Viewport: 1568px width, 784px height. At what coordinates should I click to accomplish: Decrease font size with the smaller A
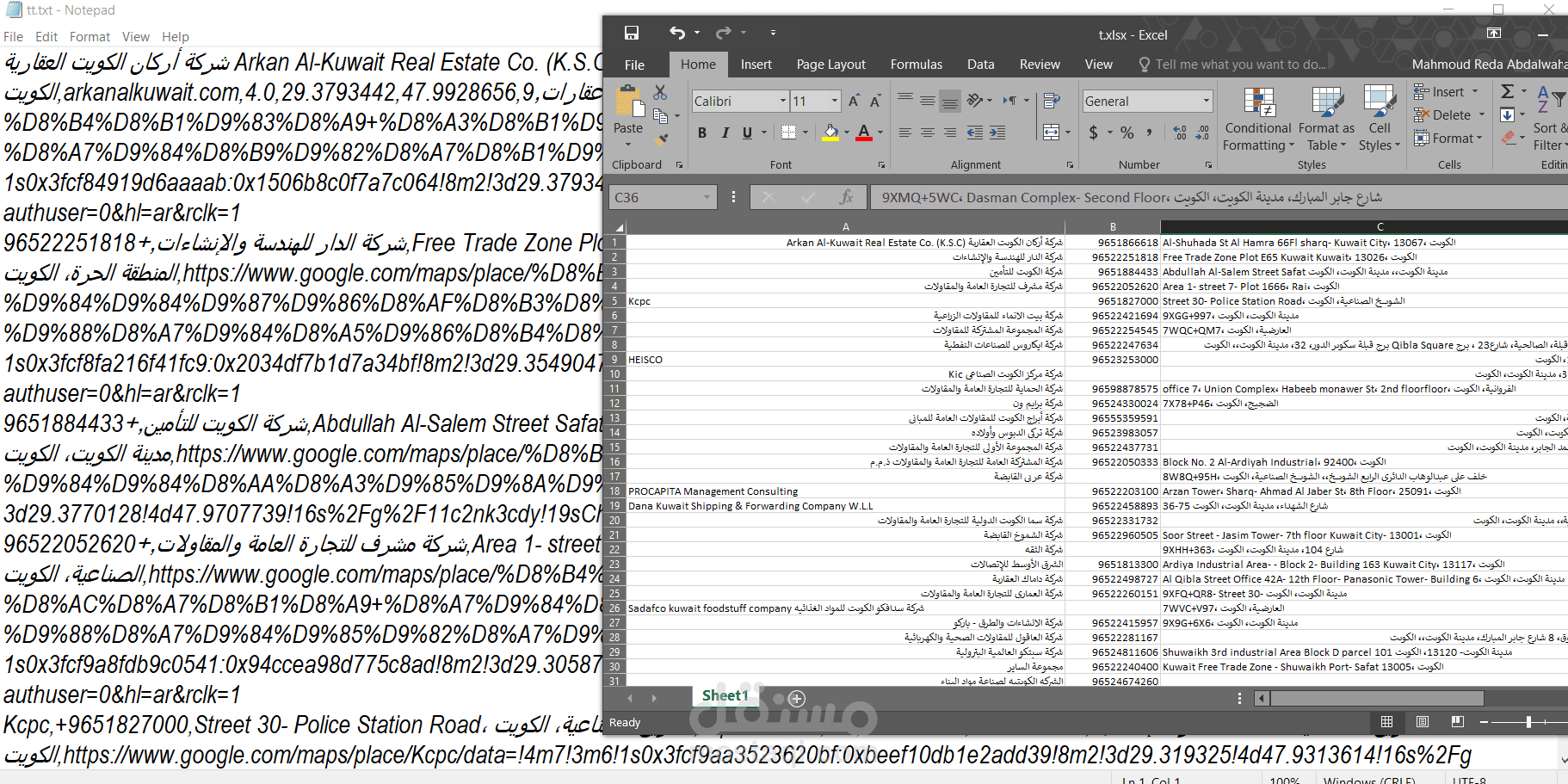pos(875,102)
